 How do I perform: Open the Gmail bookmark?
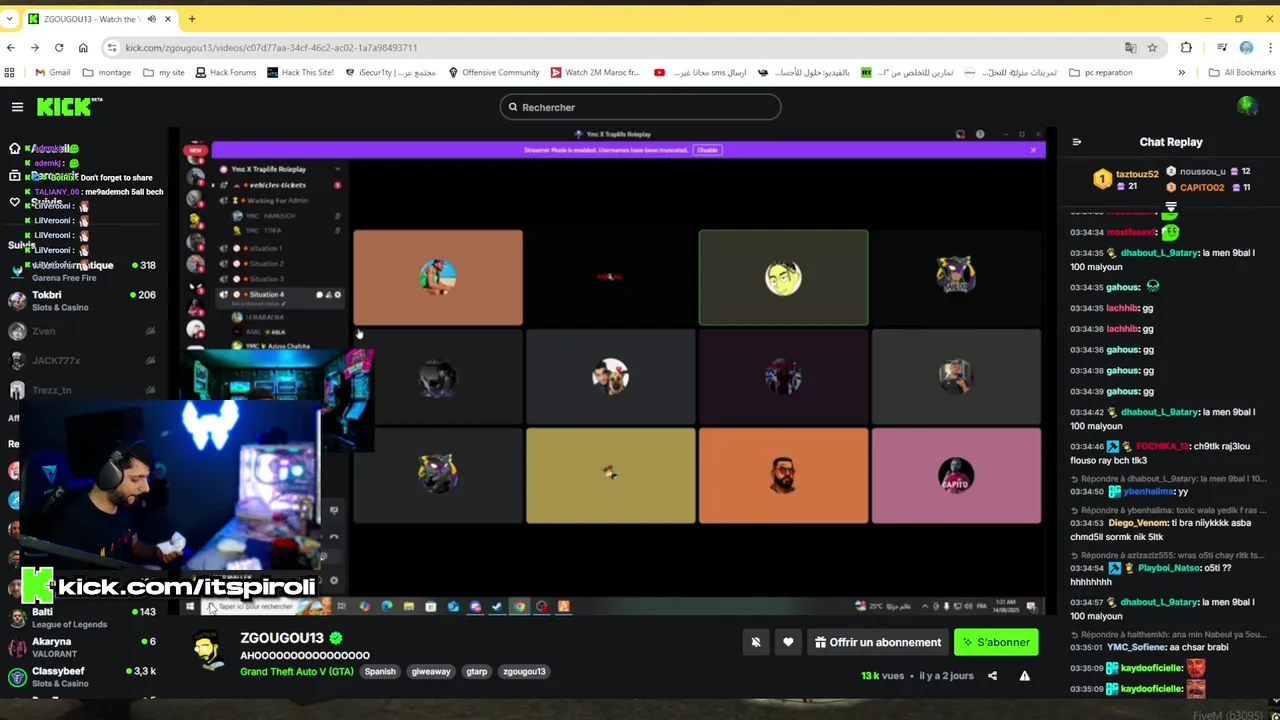[x=52, y=72]
